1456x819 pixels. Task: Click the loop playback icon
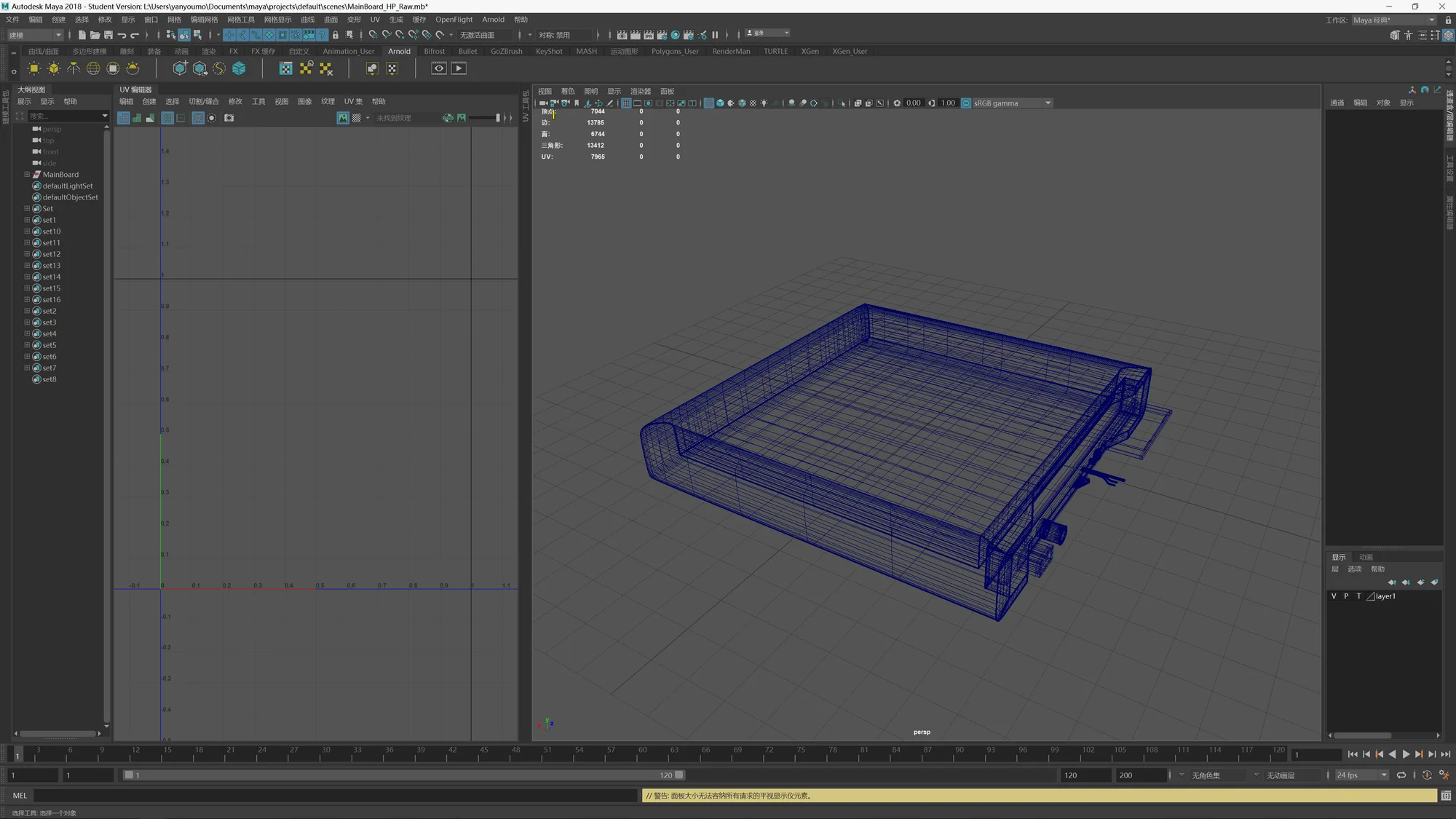click(1401, 775)
